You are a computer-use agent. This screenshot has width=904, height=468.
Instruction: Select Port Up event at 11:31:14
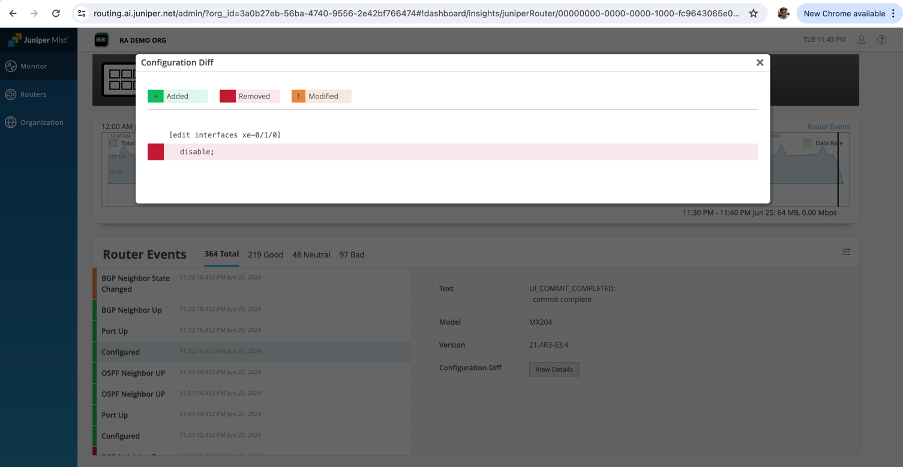tap(251, 415)
